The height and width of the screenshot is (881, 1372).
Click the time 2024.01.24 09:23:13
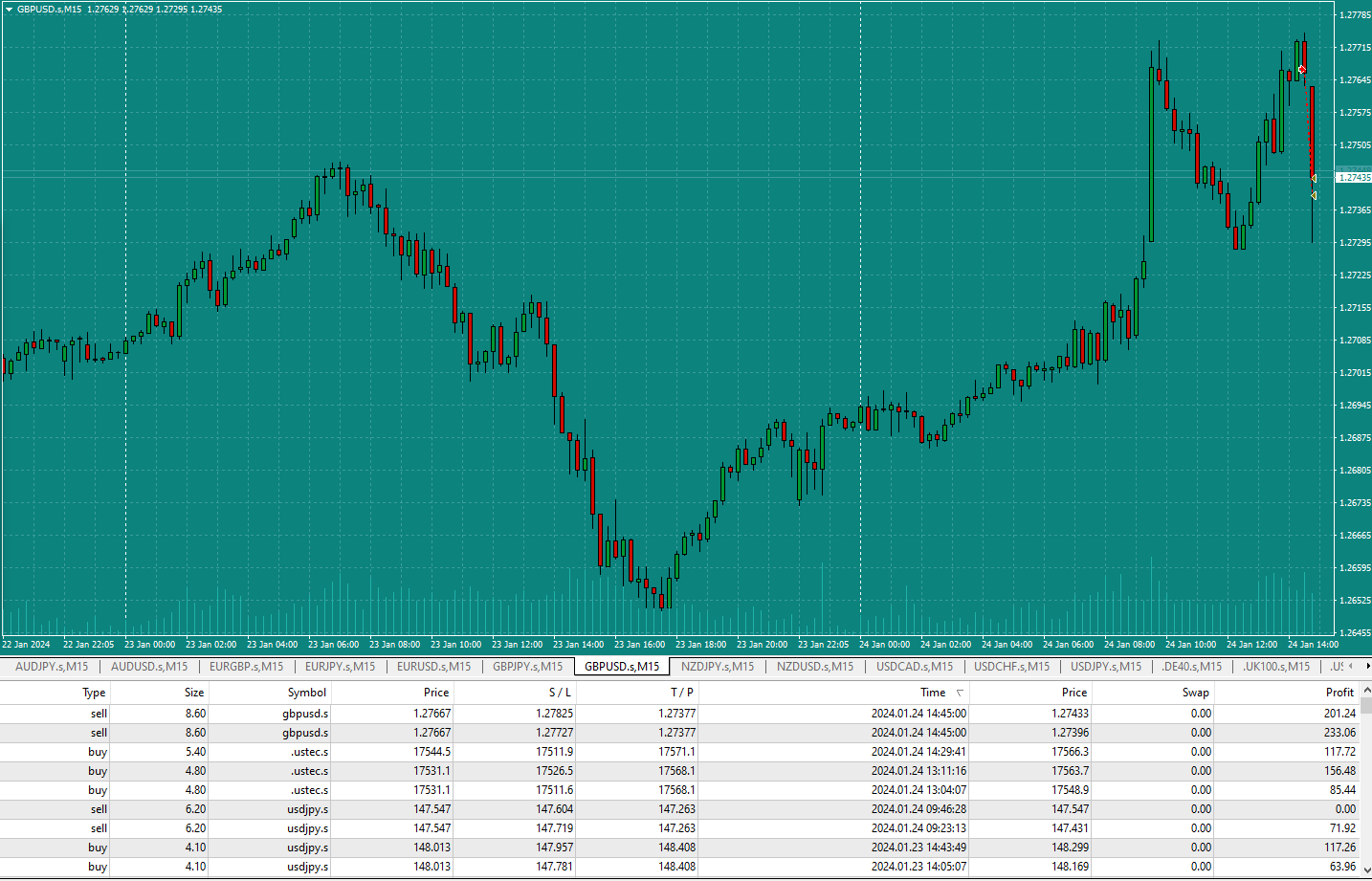pos(918,828)
